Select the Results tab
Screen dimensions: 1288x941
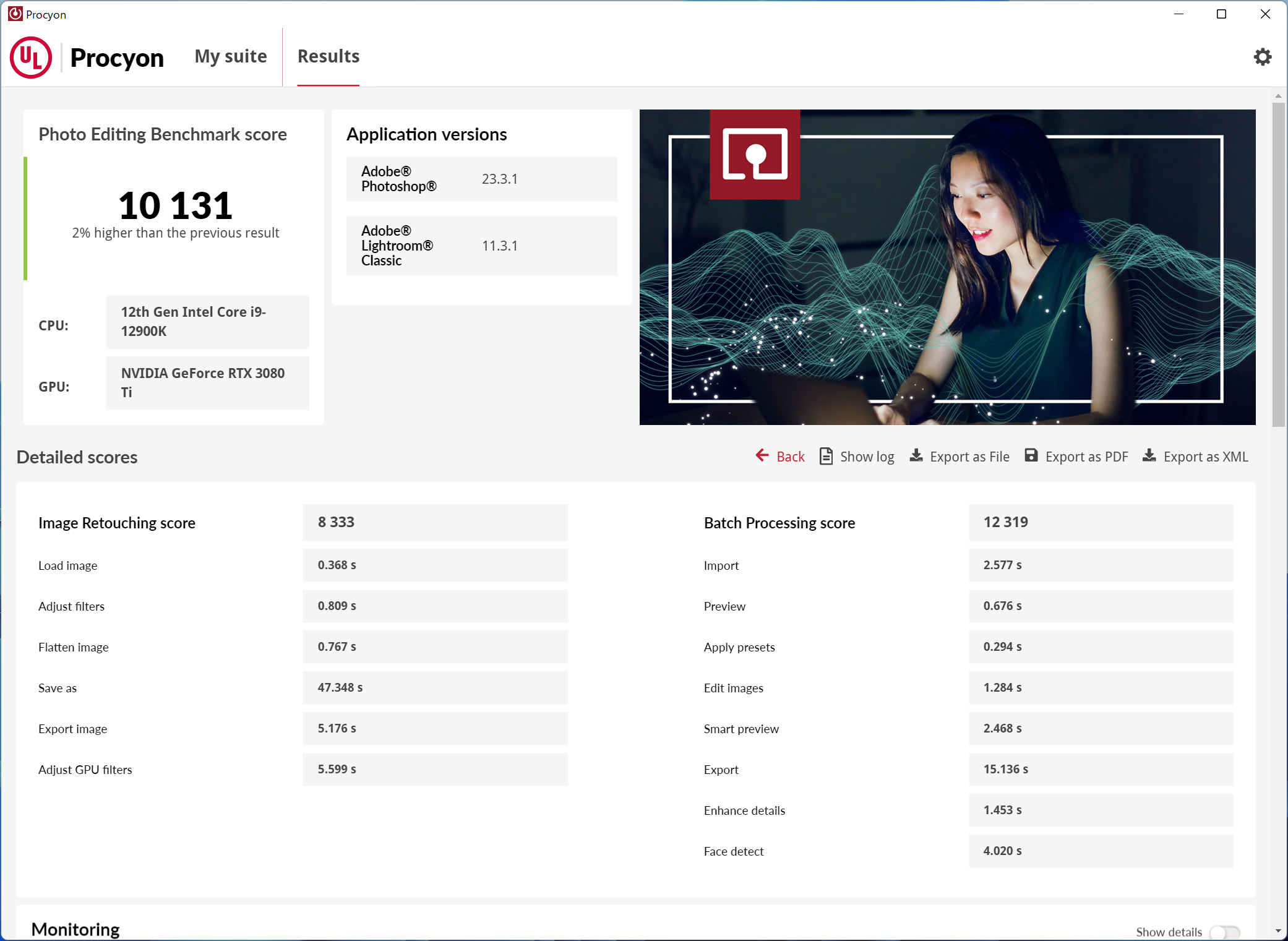click(328, 56)
